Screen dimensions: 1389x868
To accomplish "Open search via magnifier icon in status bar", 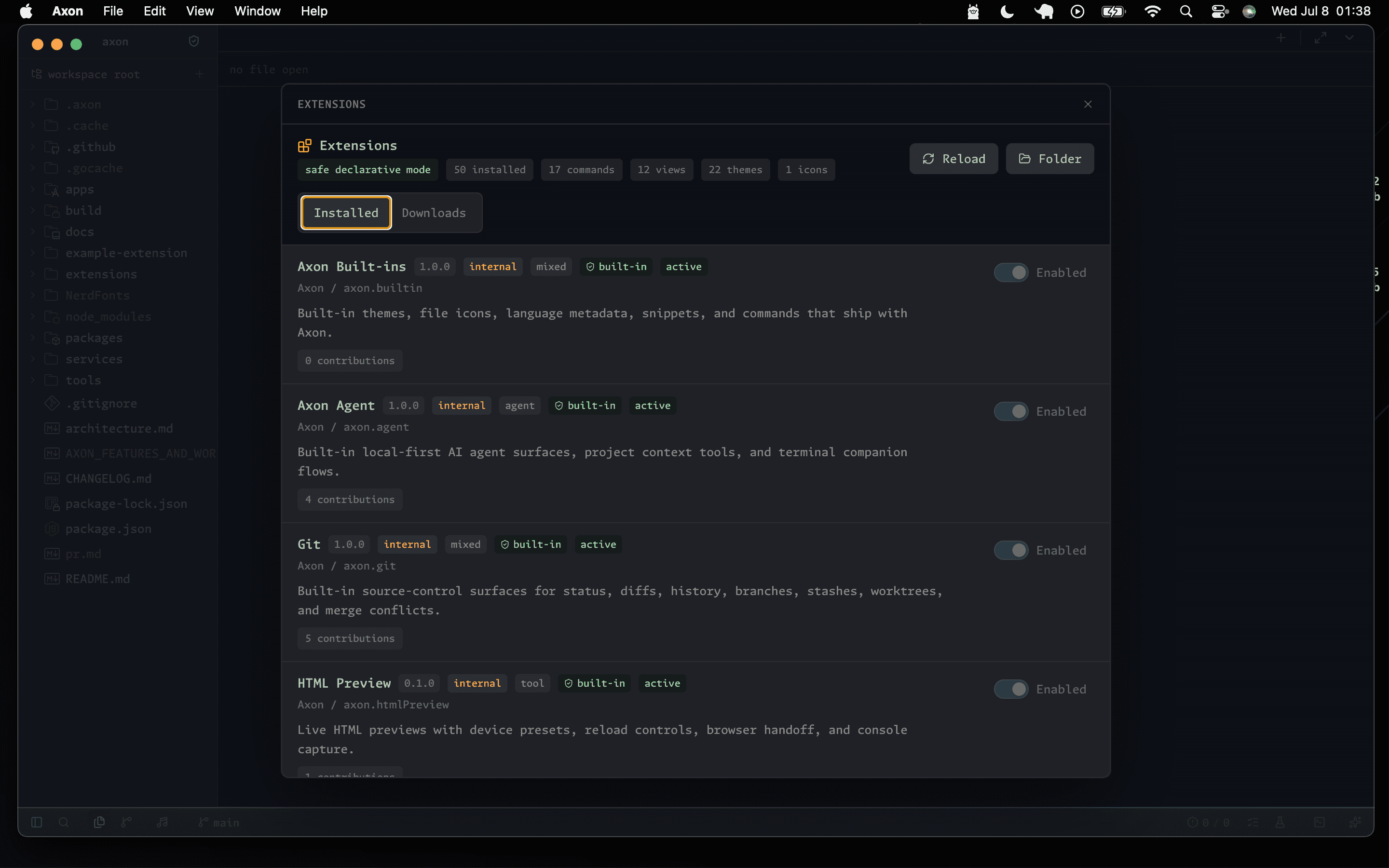I will [x=64, y=822].
